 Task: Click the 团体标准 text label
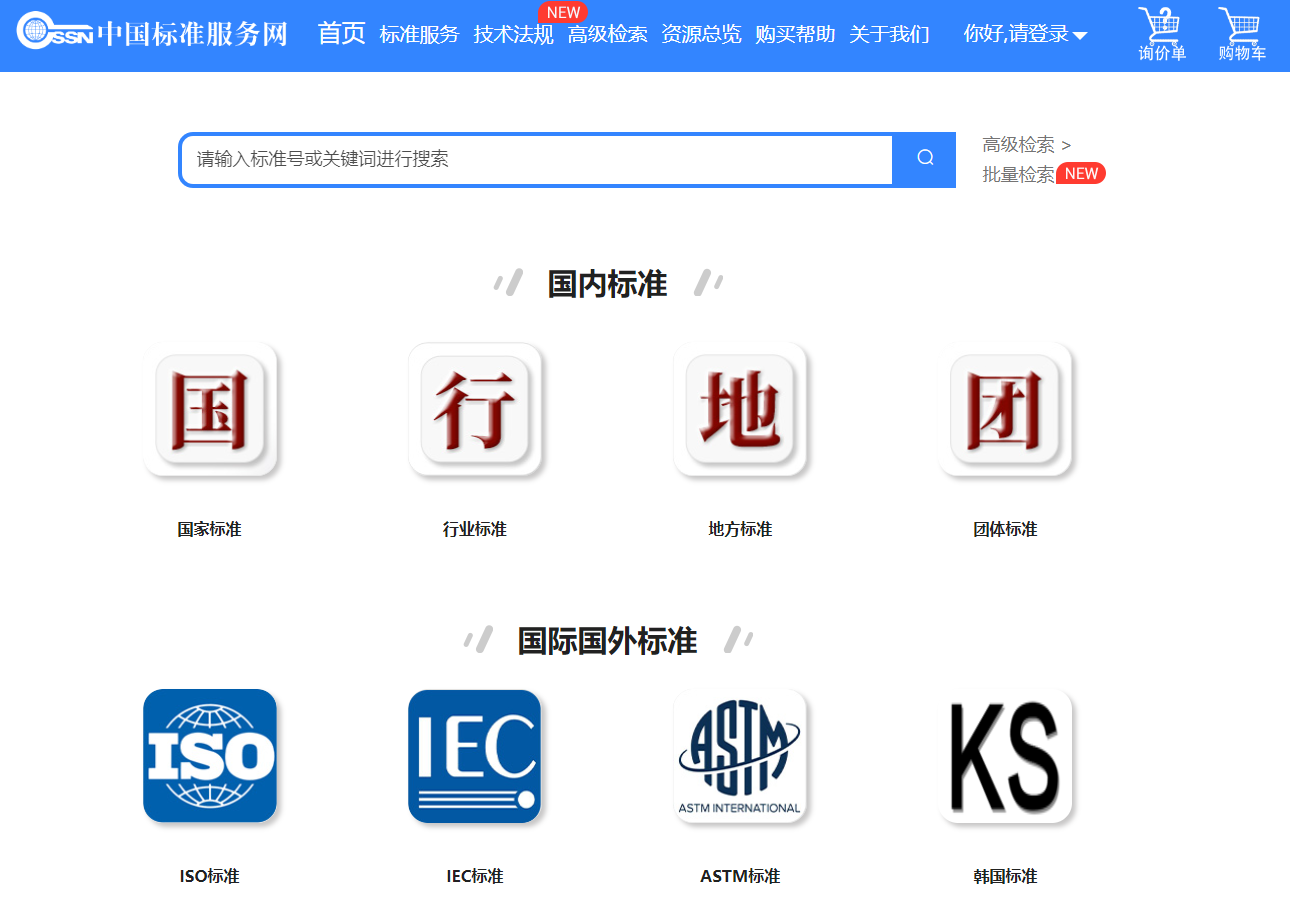click(x=1005, y=529)
